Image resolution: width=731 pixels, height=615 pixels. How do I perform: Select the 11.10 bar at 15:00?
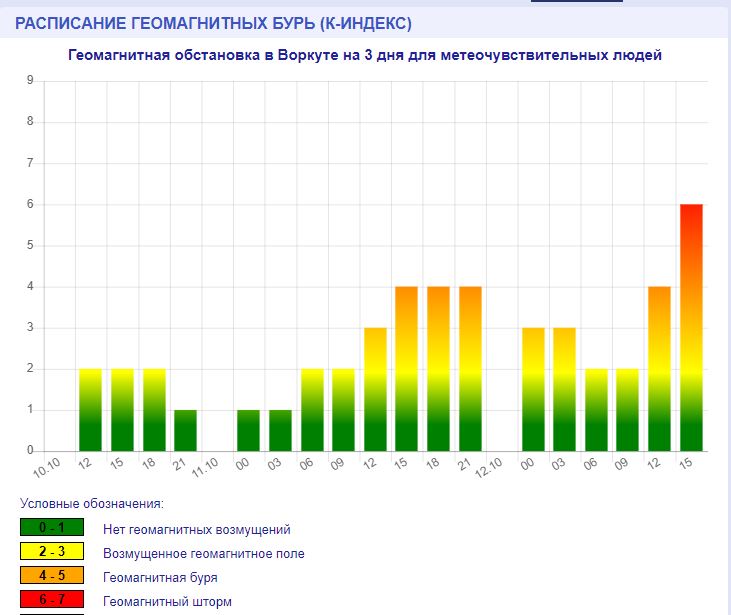pos(406,368)
